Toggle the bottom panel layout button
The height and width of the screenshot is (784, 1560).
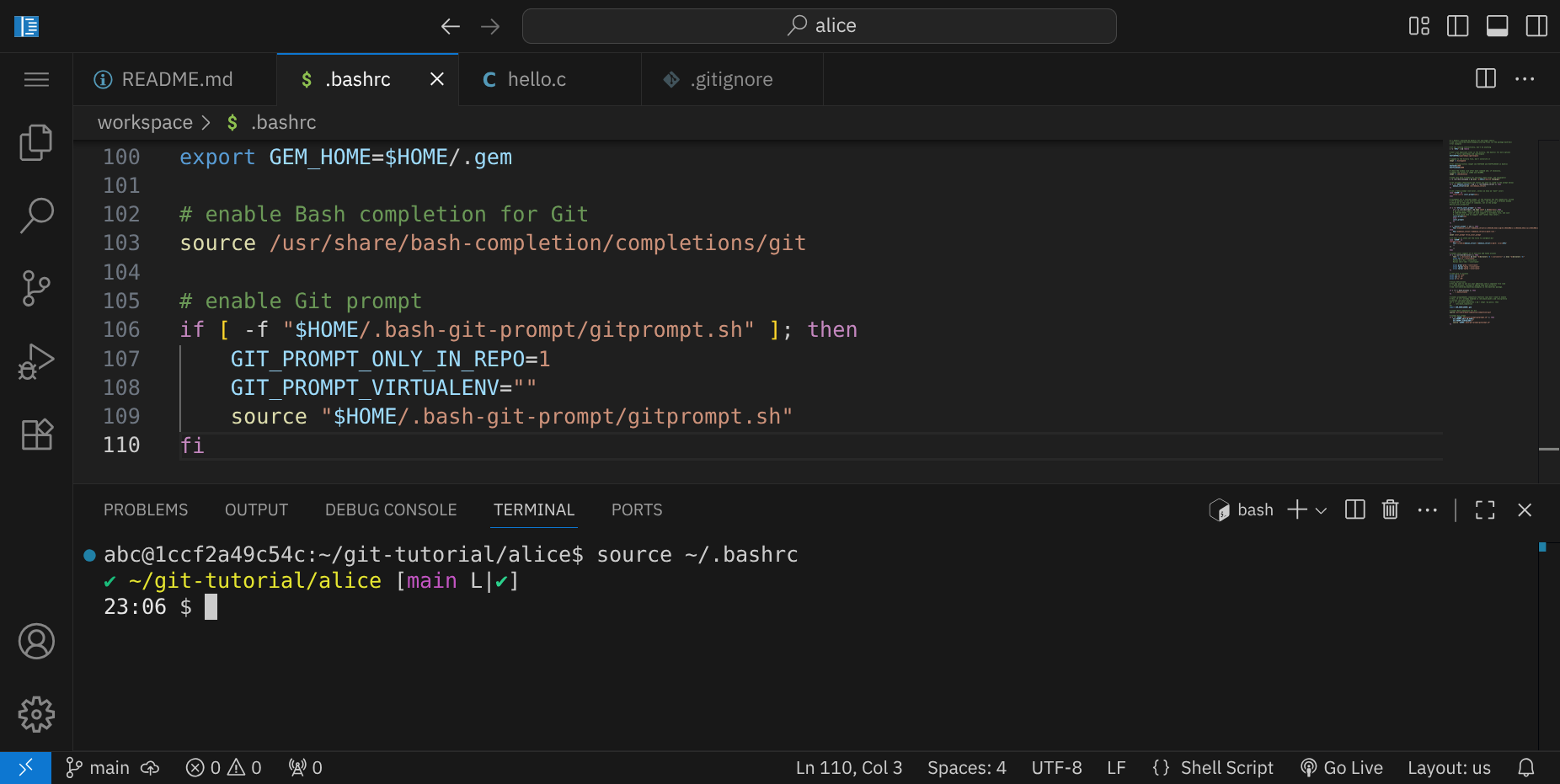tap(1497, 26)
